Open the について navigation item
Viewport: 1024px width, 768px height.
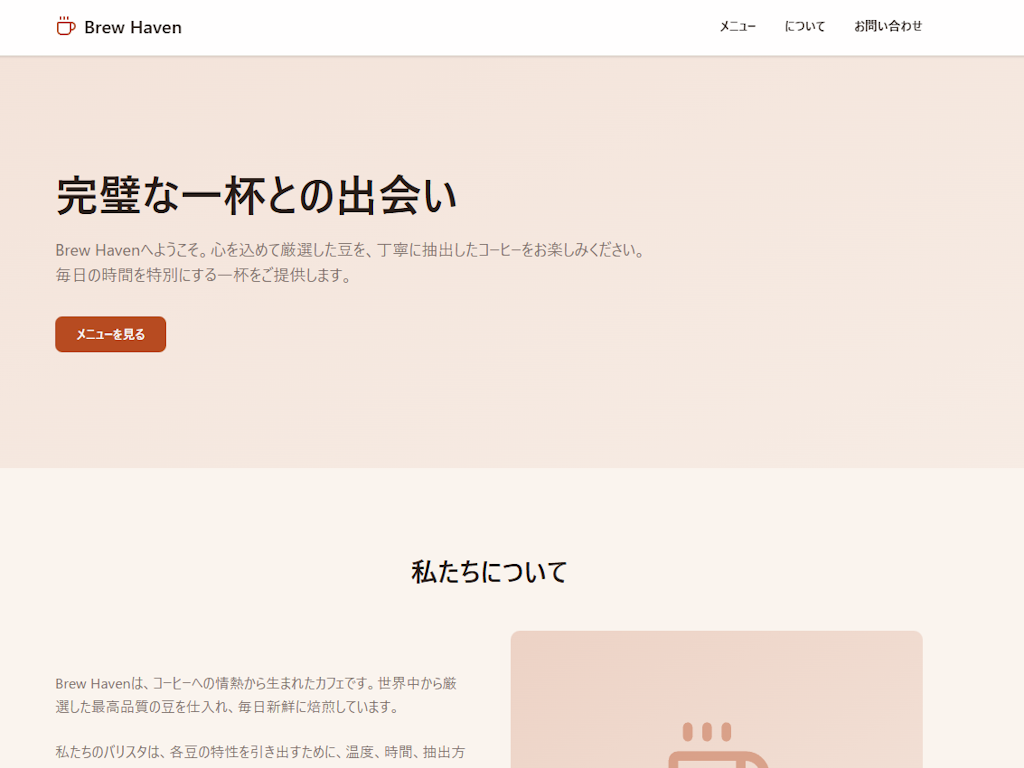coord(805,26)
